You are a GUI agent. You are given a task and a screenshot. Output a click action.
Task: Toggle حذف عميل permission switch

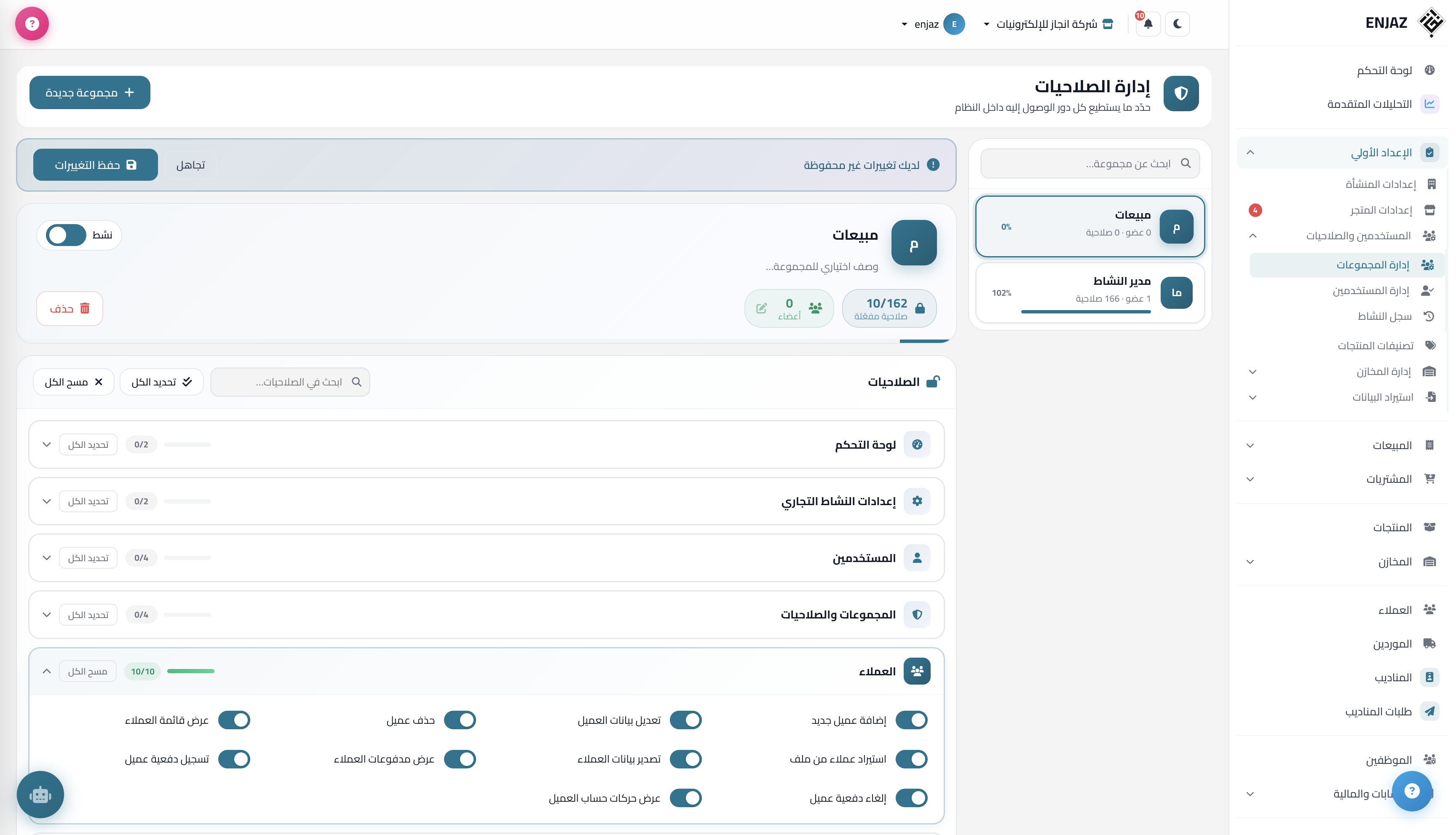click(460, 720)
